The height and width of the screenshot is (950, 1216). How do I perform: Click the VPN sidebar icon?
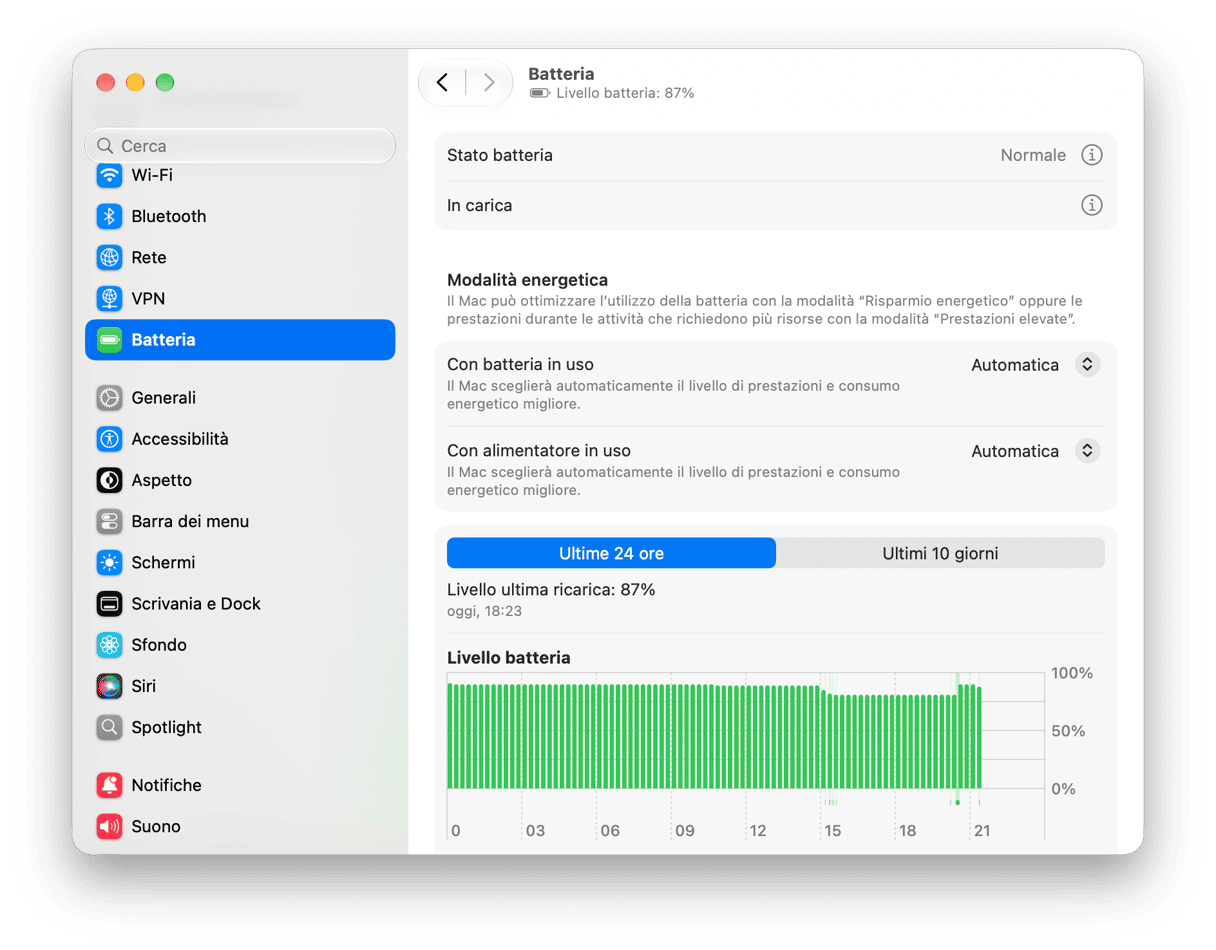[x=109, y=299]
